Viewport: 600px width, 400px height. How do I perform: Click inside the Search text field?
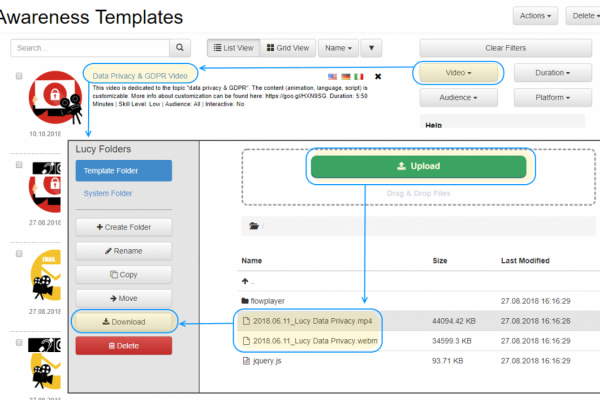coord(90,47)
